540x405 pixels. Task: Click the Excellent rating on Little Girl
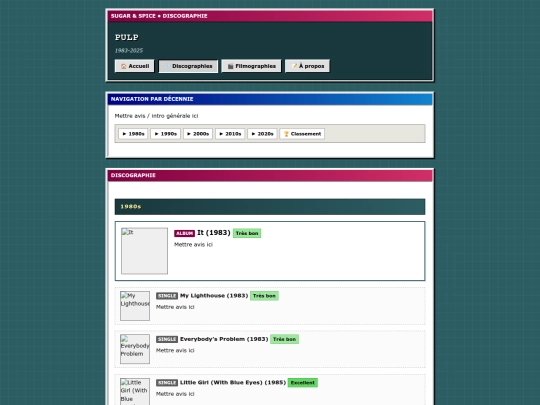tap(302, 383)
